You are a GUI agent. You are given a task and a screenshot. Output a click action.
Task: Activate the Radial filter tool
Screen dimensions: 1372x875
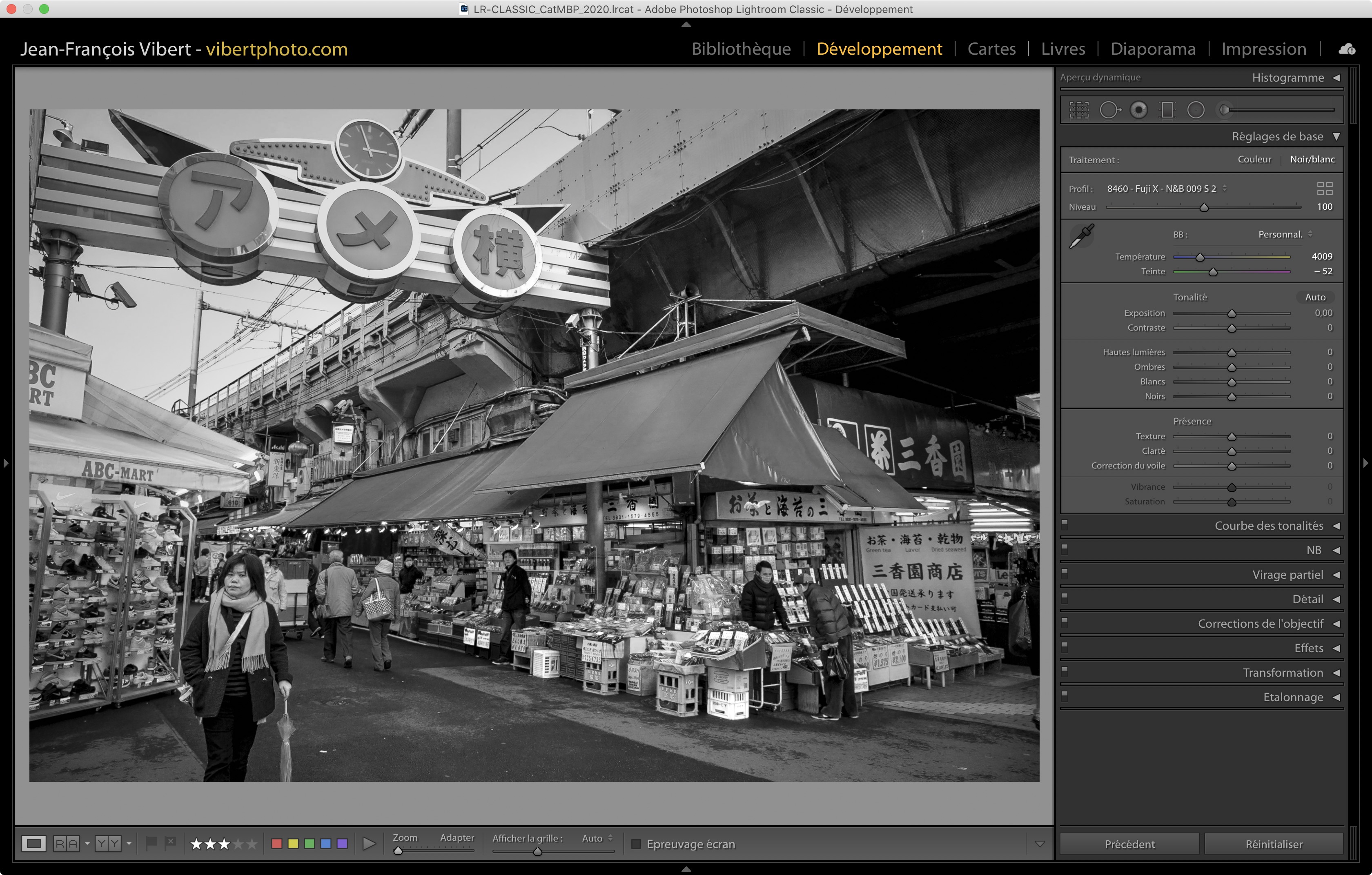(x=1195, y=110)
